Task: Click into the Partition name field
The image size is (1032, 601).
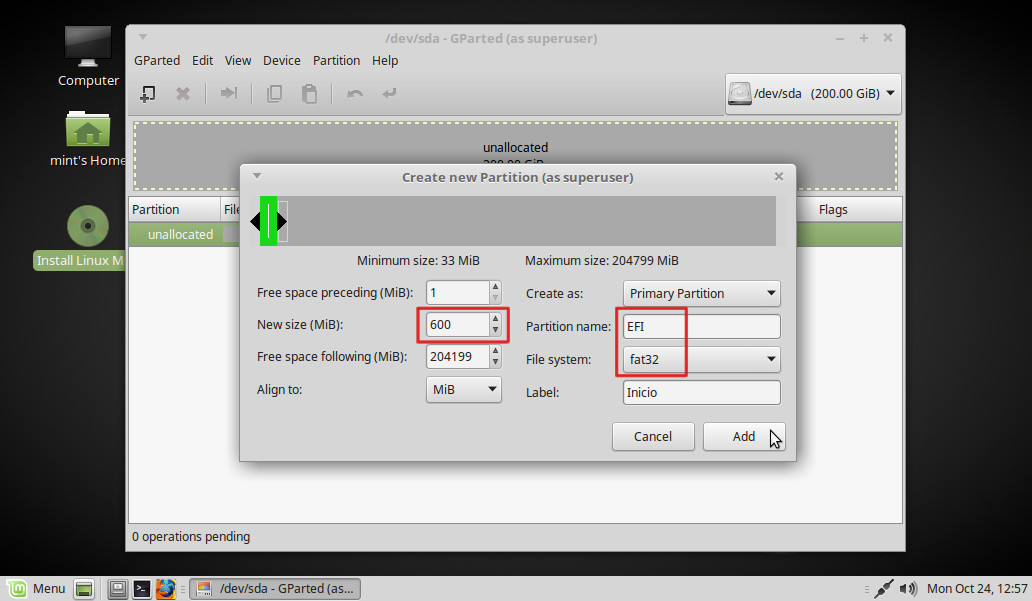Action: (701, 326)
